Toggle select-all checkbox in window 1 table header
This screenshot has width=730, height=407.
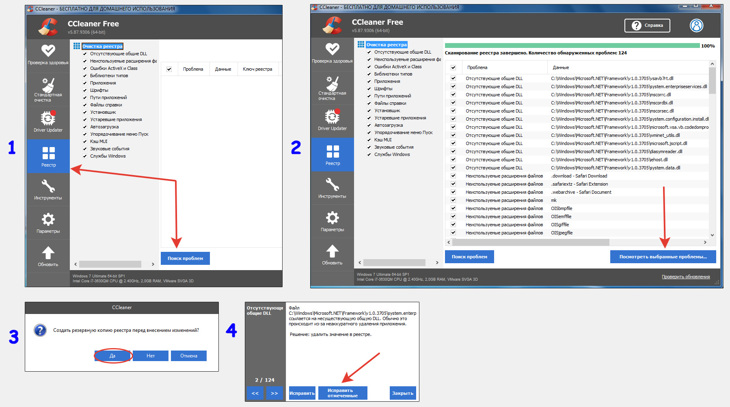(169, 69)
